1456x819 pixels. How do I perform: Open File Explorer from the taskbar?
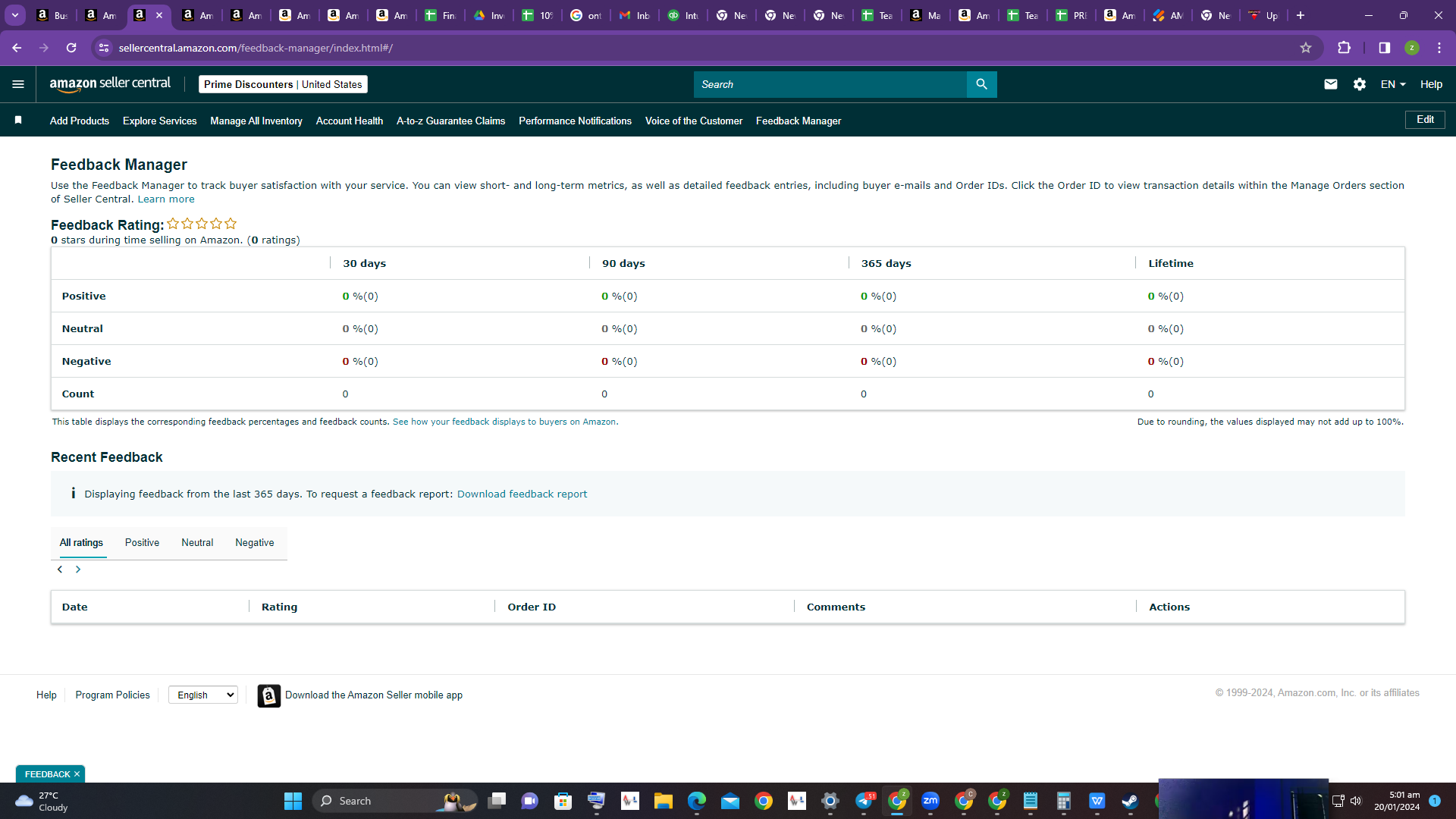click(664, 801)
